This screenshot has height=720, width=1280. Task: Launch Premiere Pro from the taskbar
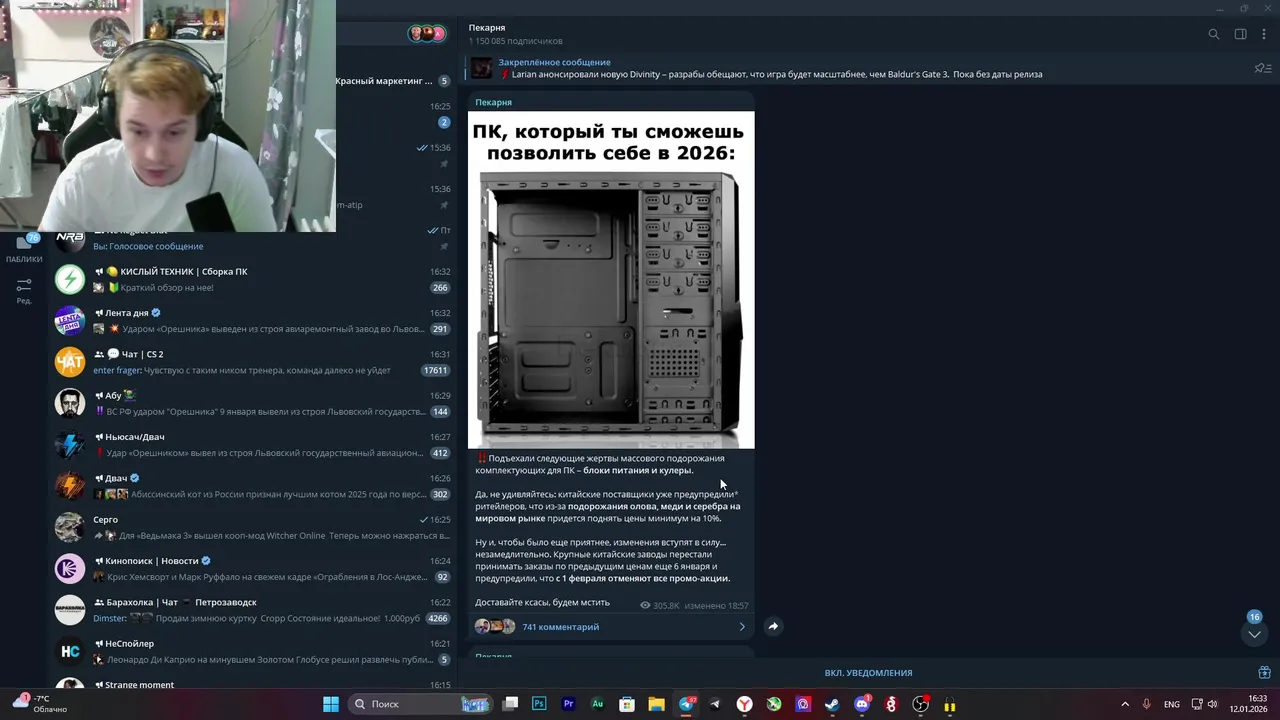(x=568, y=704)
